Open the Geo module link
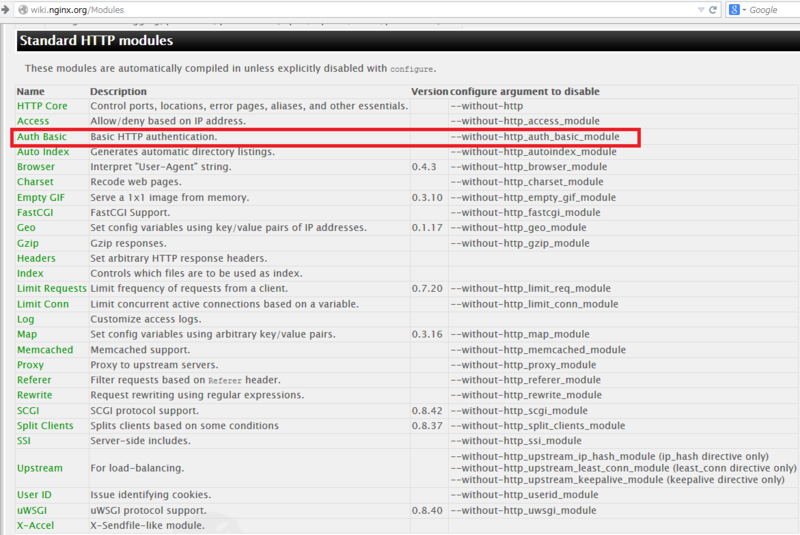The image size is (800, 535). [26, 228]
